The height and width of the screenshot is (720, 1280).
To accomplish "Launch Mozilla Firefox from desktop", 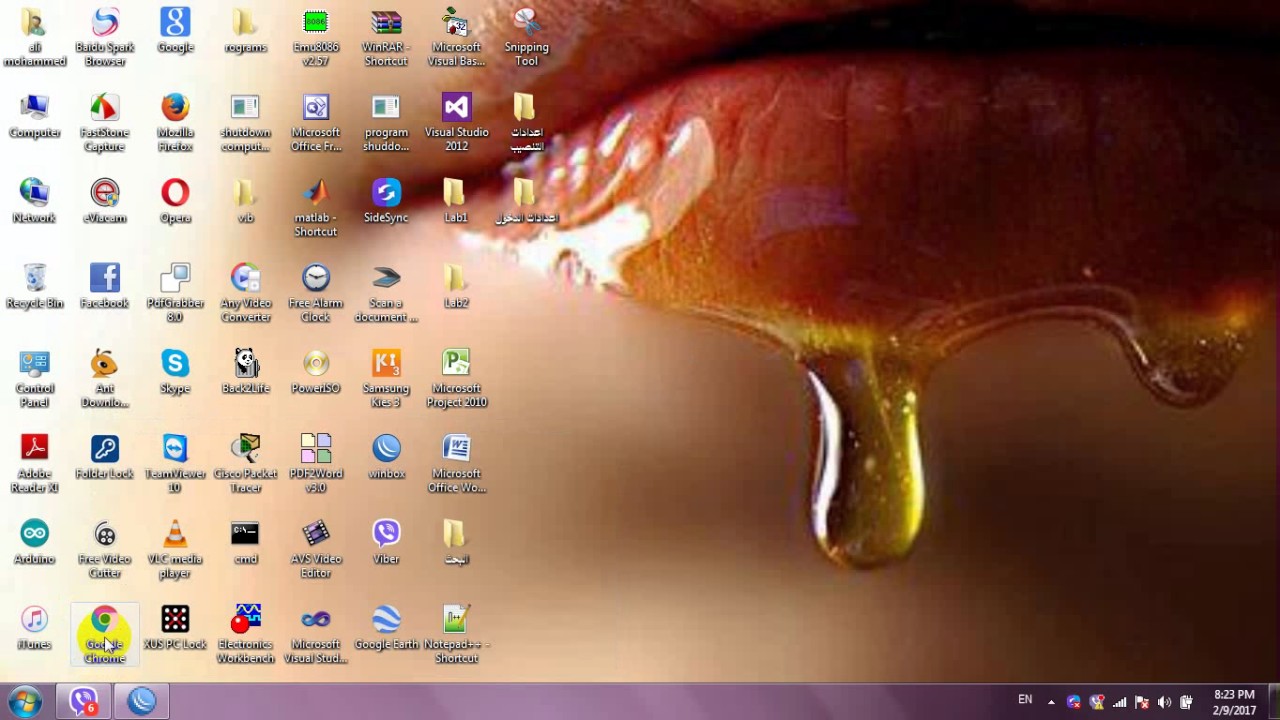I will coord(175,123).
